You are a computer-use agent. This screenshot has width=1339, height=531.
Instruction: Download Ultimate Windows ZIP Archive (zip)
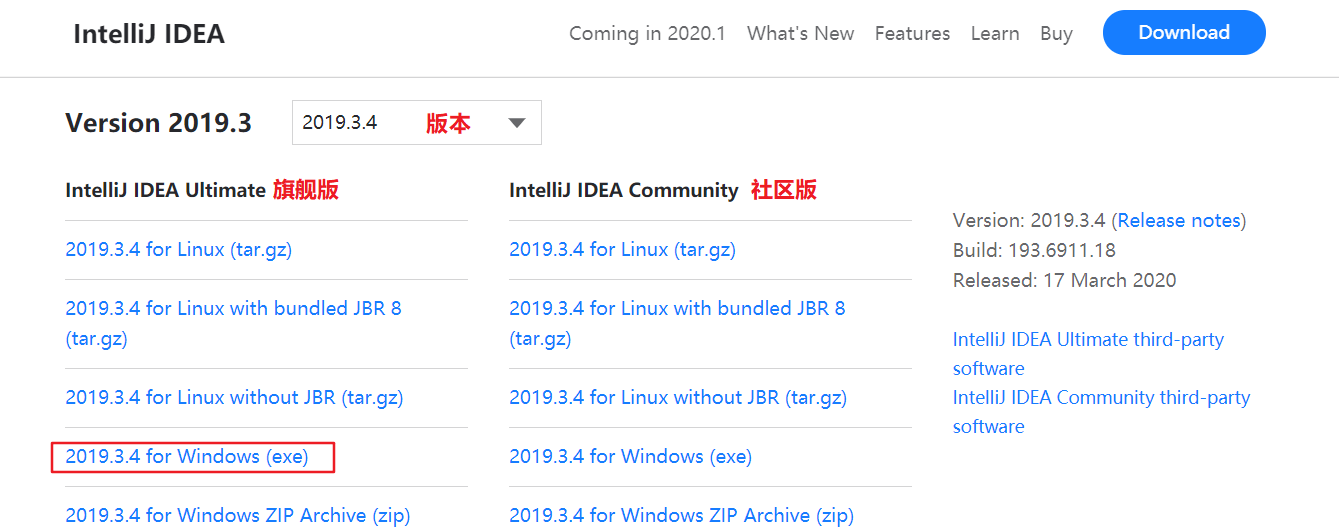[238, 515]
